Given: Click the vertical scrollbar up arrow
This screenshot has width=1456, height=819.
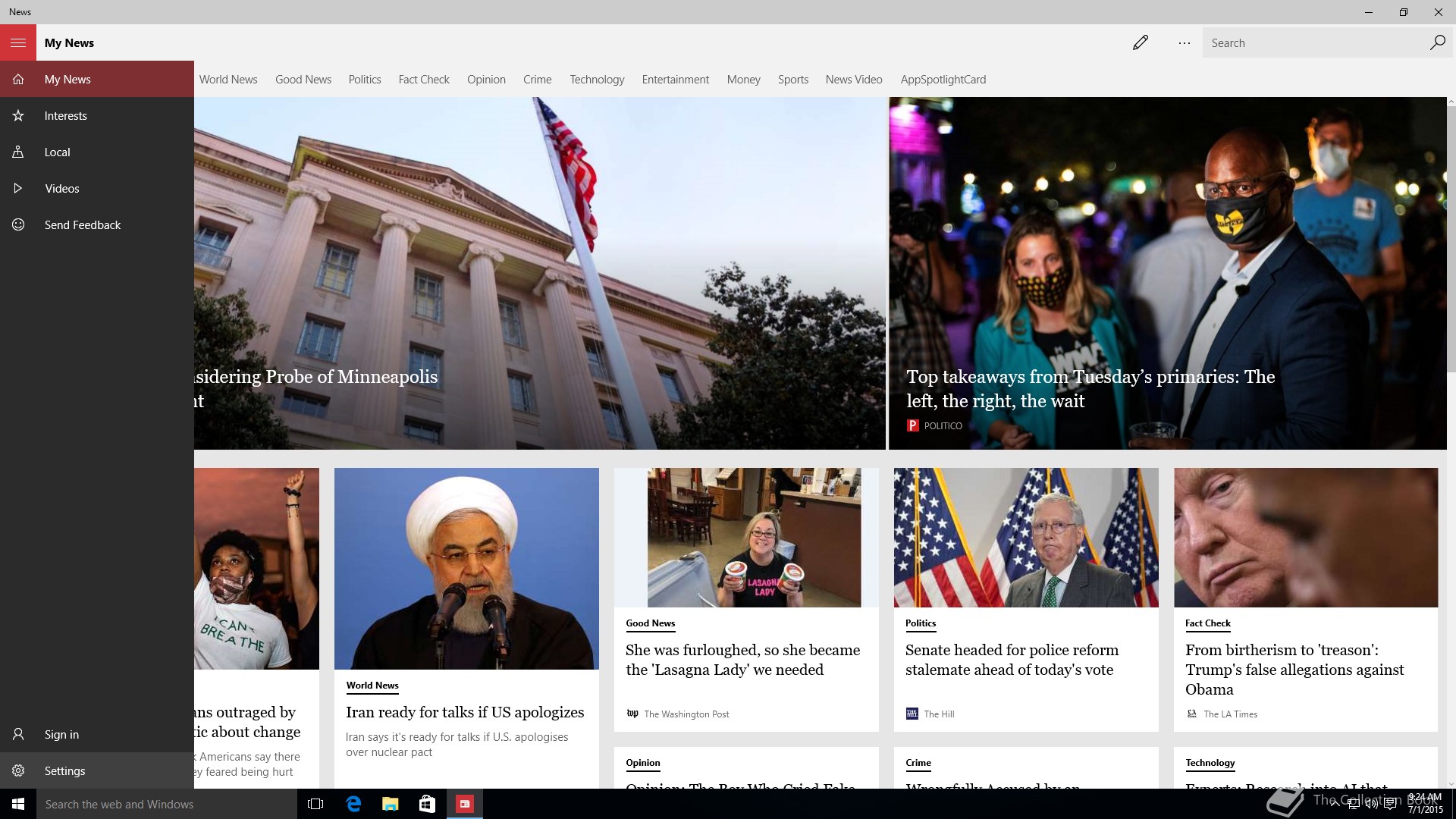Looking at the screenshot, I should [x=1451, y=102].
